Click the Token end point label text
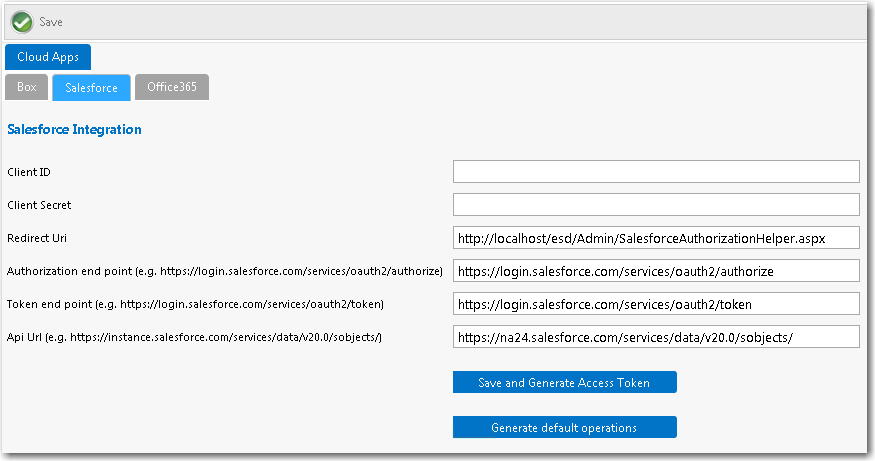The height and width of the screenshot is (461, 875). pyautogui.click(x=196, y=304)
